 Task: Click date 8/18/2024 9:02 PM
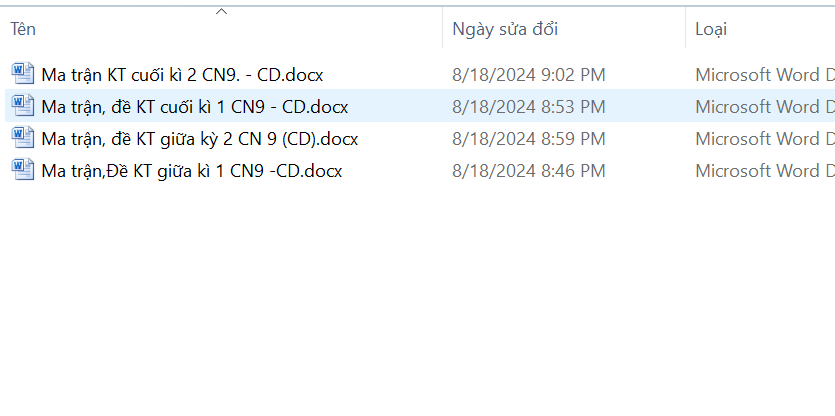(529, 75)
